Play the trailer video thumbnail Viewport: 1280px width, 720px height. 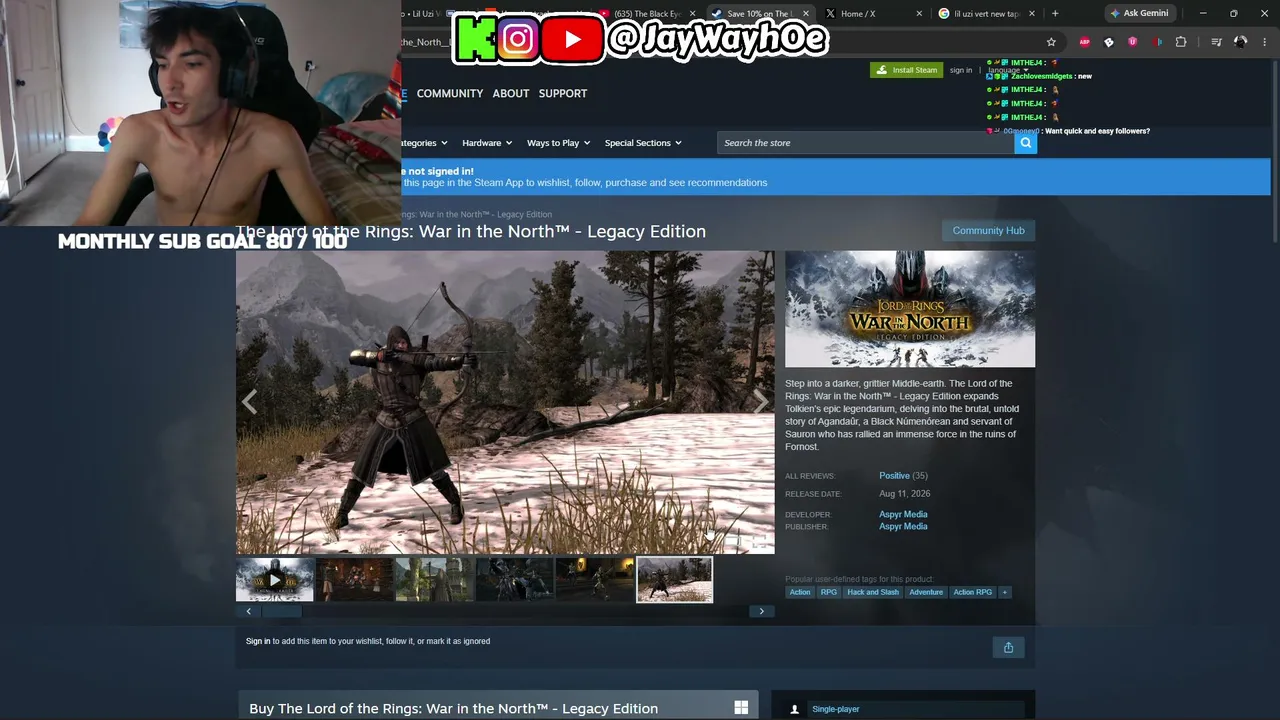point(275,580)
